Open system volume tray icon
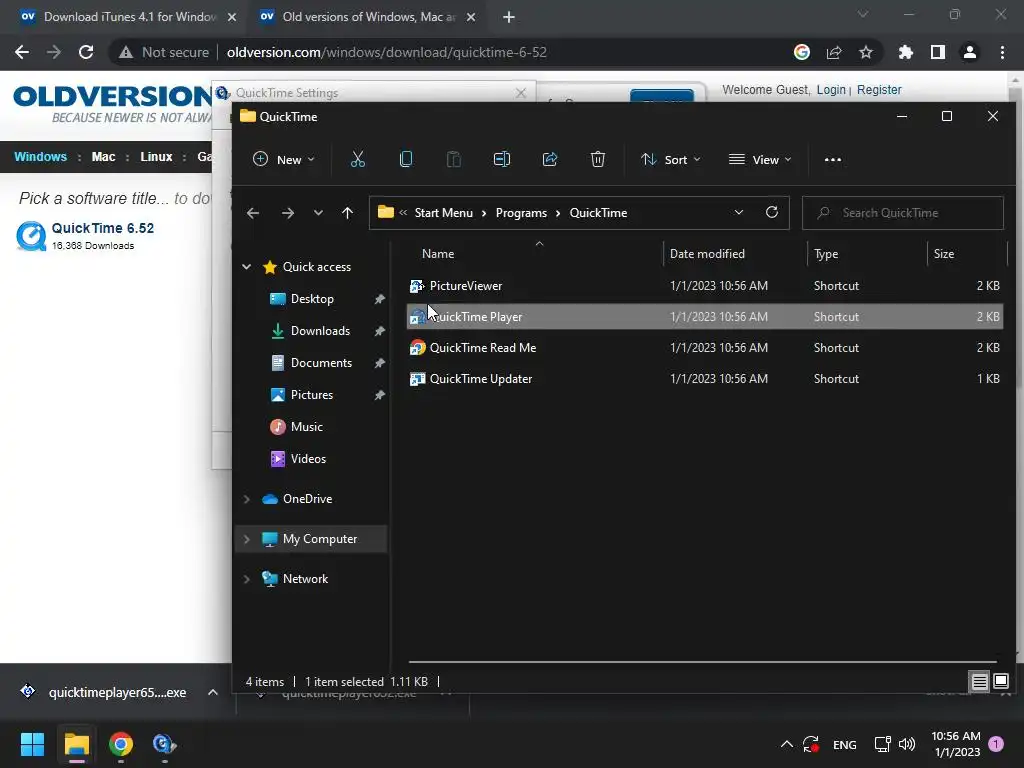The height and width of the screenshot is (768, 1024). [907, 744]
